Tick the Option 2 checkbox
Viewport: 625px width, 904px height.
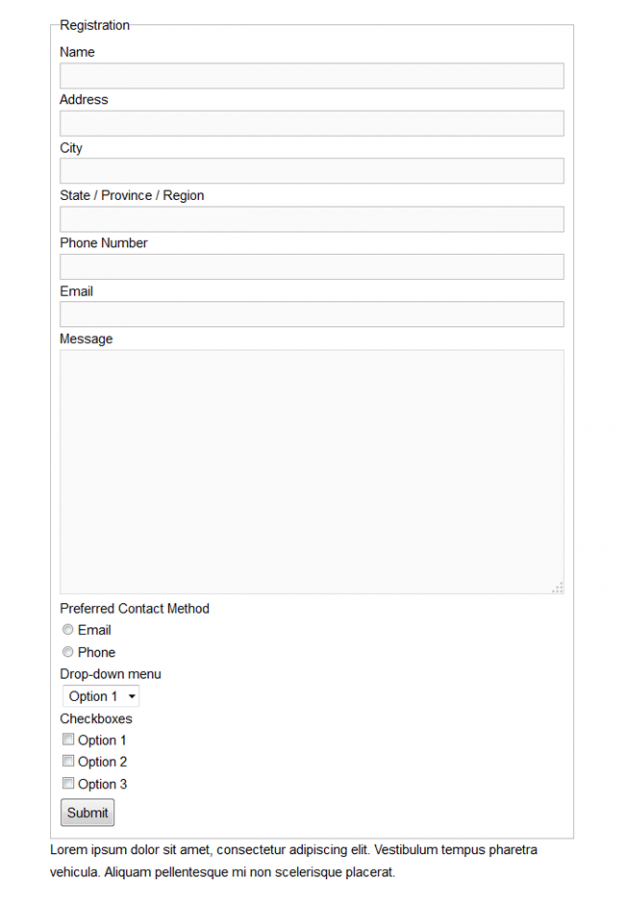coord(68,762)
